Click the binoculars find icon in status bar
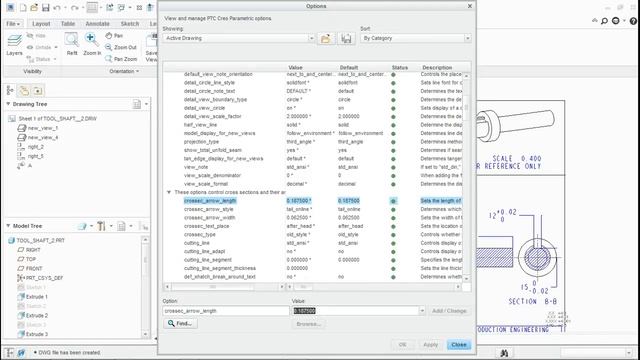Image resolution: width=640 pixels, height=360 pixels. (x=504, y=353)
